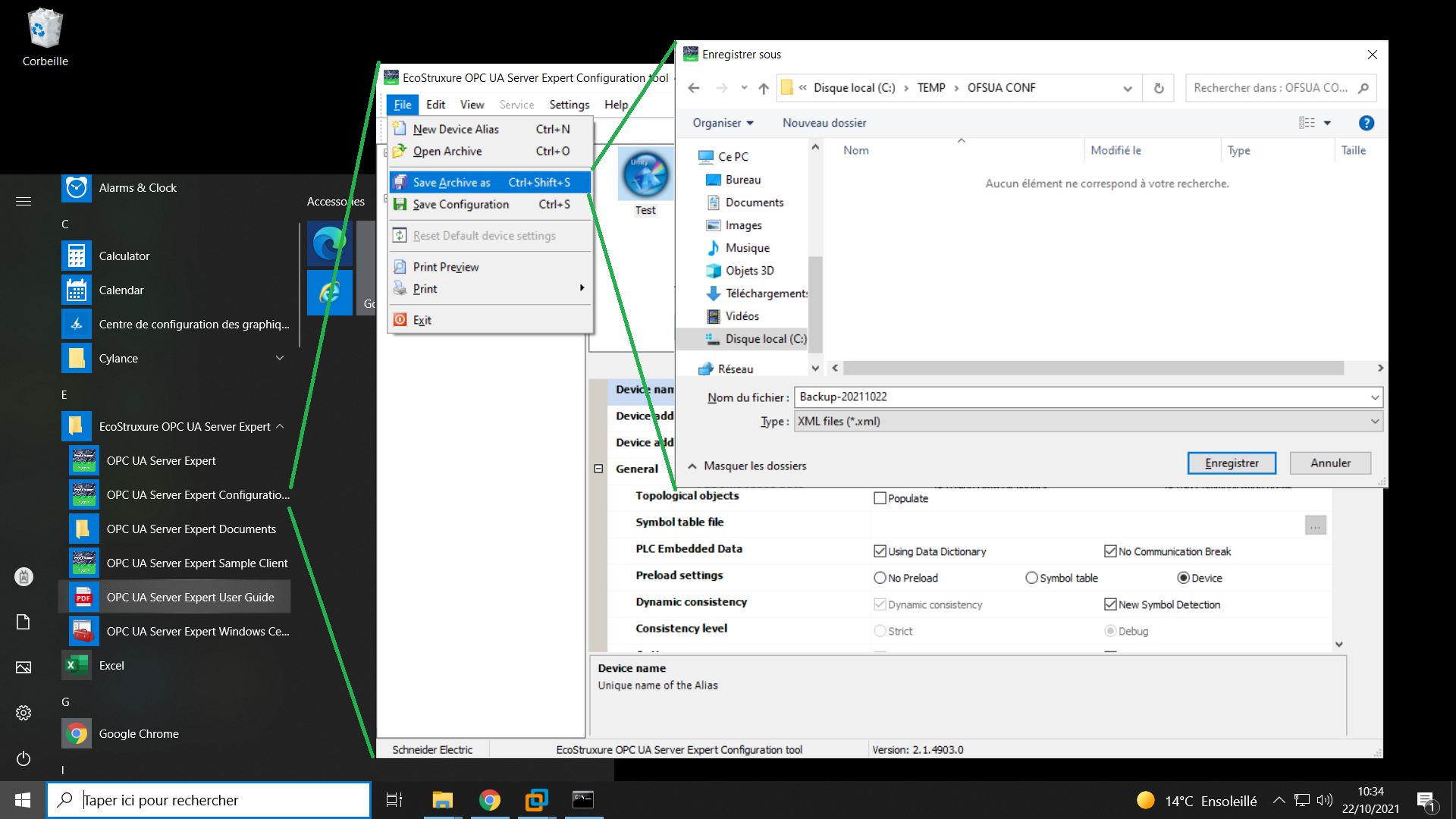Click Nouveau dossier button
This screenshot has height=819, width=1456.
point(824,123)
